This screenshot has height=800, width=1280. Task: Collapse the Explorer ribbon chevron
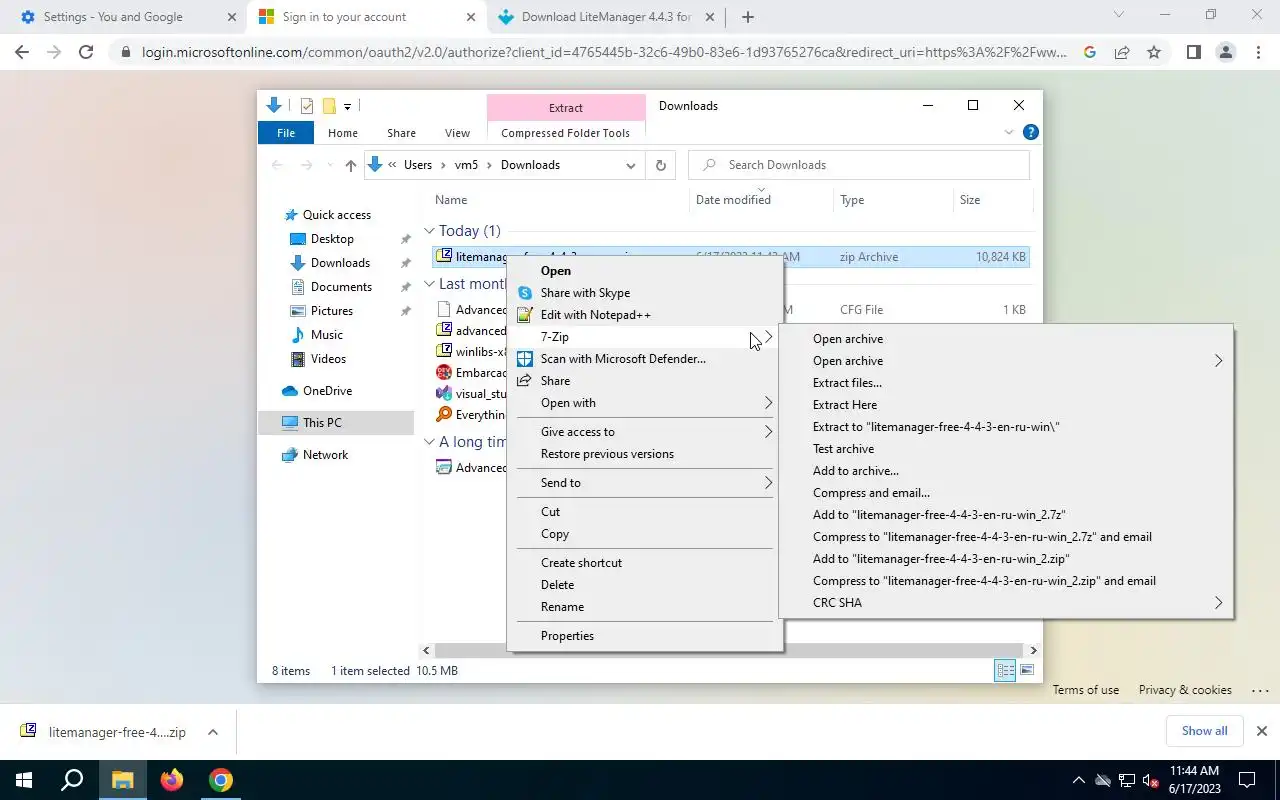[1008, 132]
